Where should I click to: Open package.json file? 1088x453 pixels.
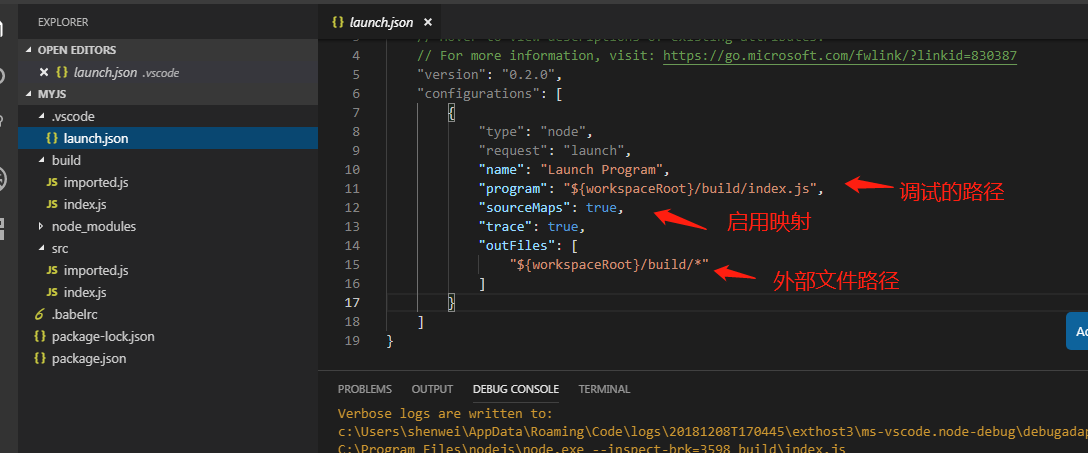pos(168,359)
